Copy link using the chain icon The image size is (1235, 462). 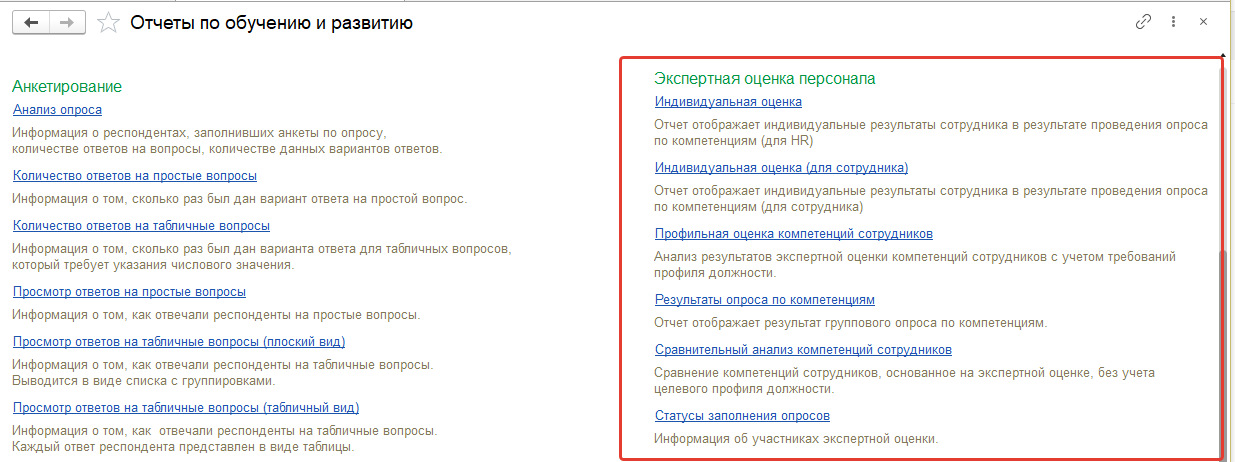coord(1144,22)
